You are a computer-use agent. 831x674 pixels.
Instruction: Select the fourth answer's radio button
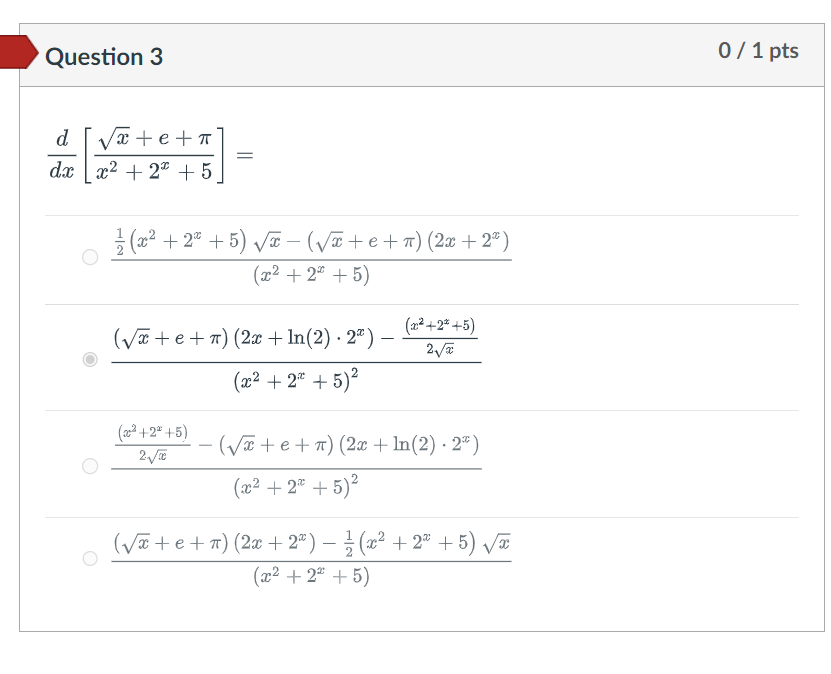89,559
